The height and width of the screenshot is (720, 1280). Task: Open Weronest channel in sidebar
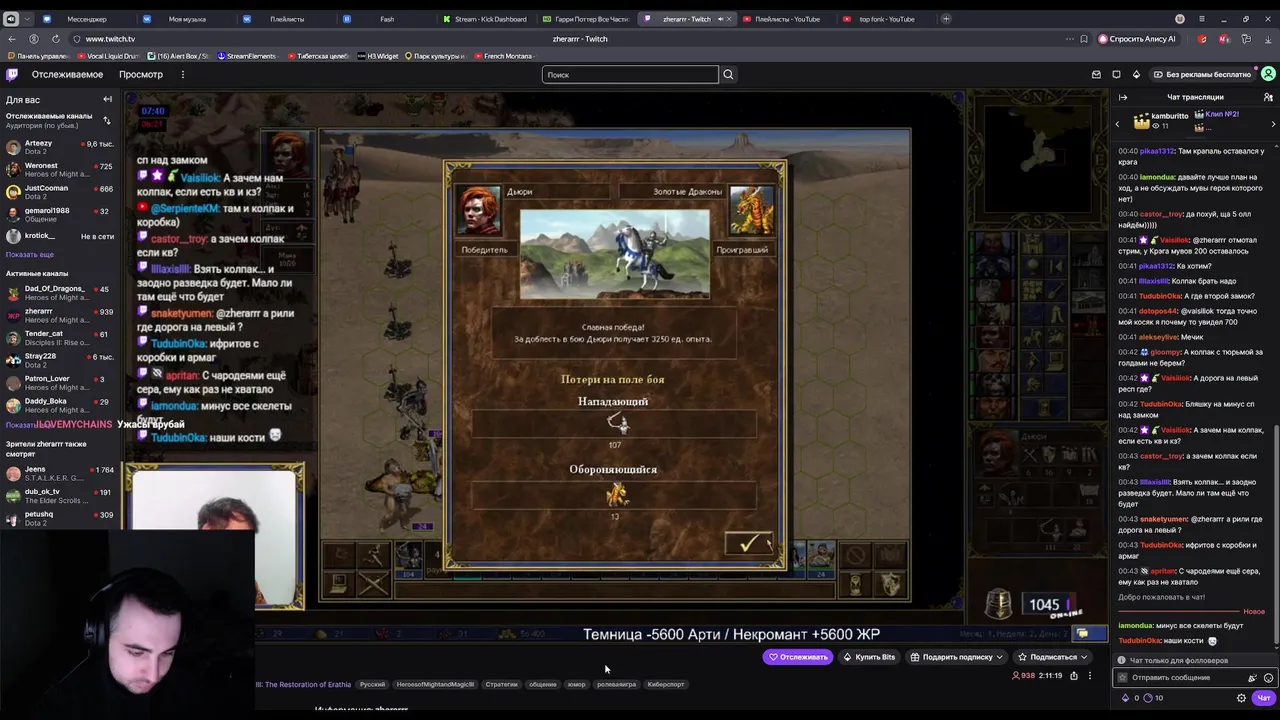click(60, 169)
